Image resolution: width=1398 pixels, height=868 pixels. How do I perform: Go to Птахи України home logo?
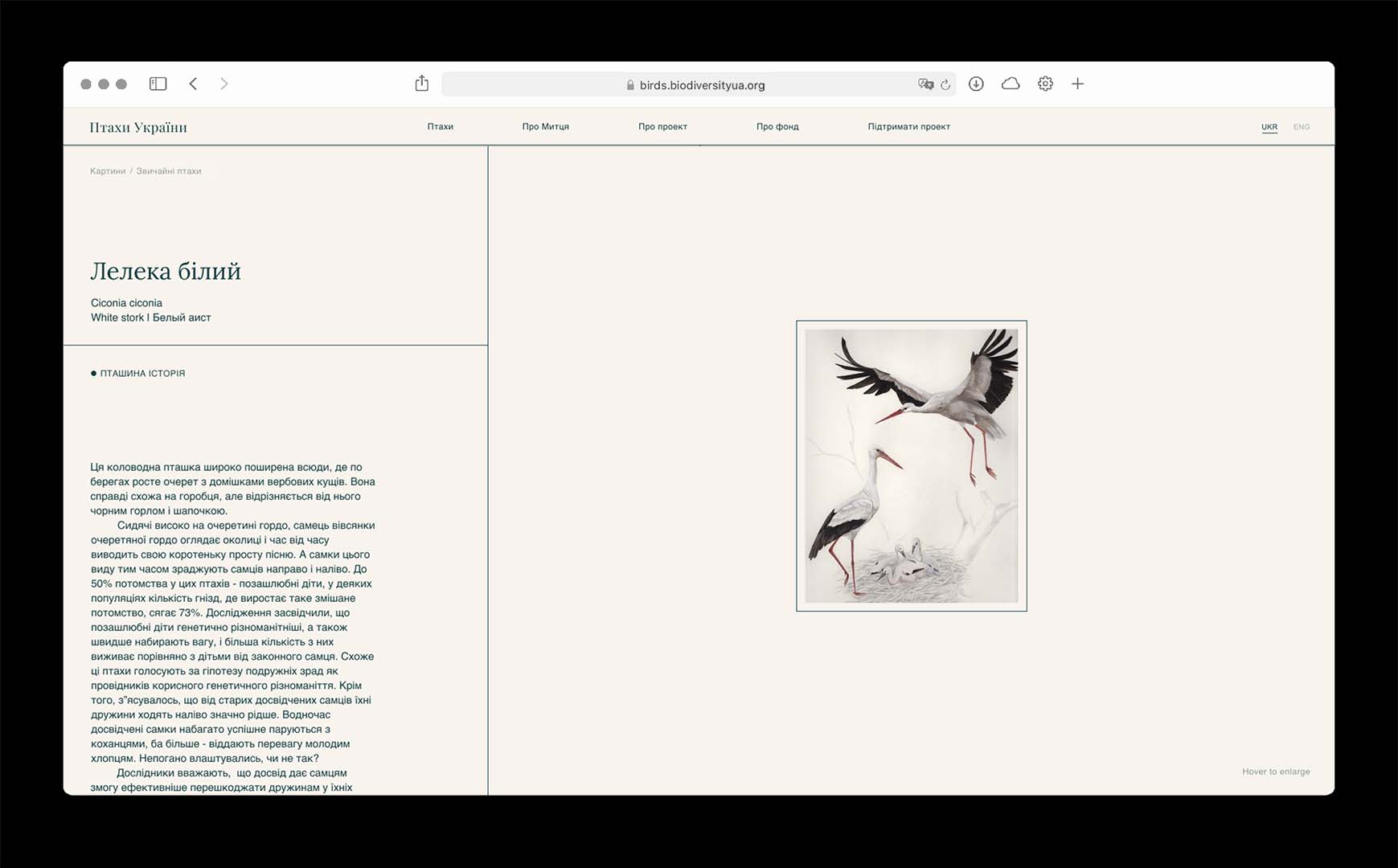coord(138,127)
